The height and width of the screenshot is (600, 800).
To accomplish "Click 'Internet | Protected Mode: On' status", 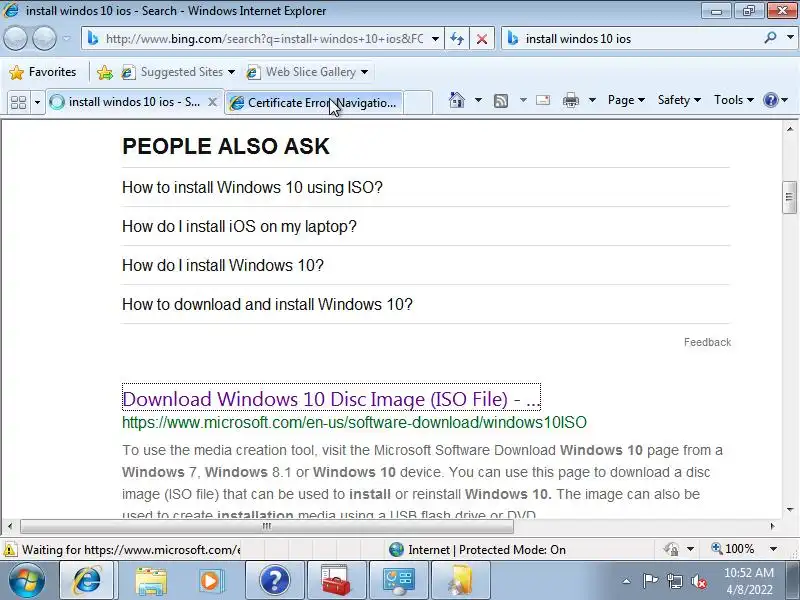I will 477,549.
